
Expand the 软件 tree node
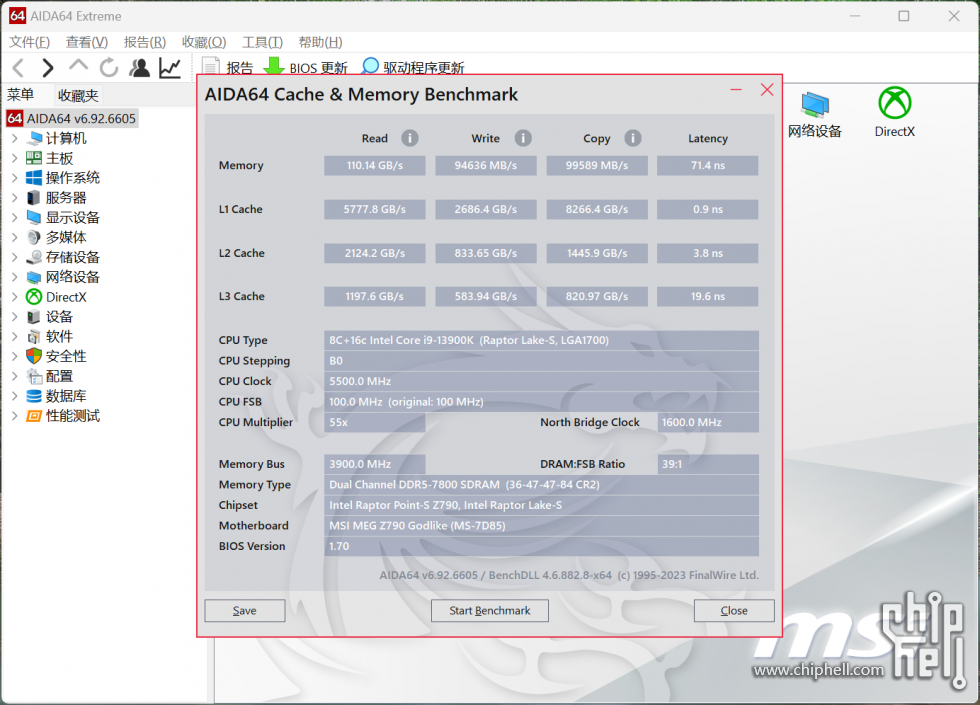tap(14, 336)
